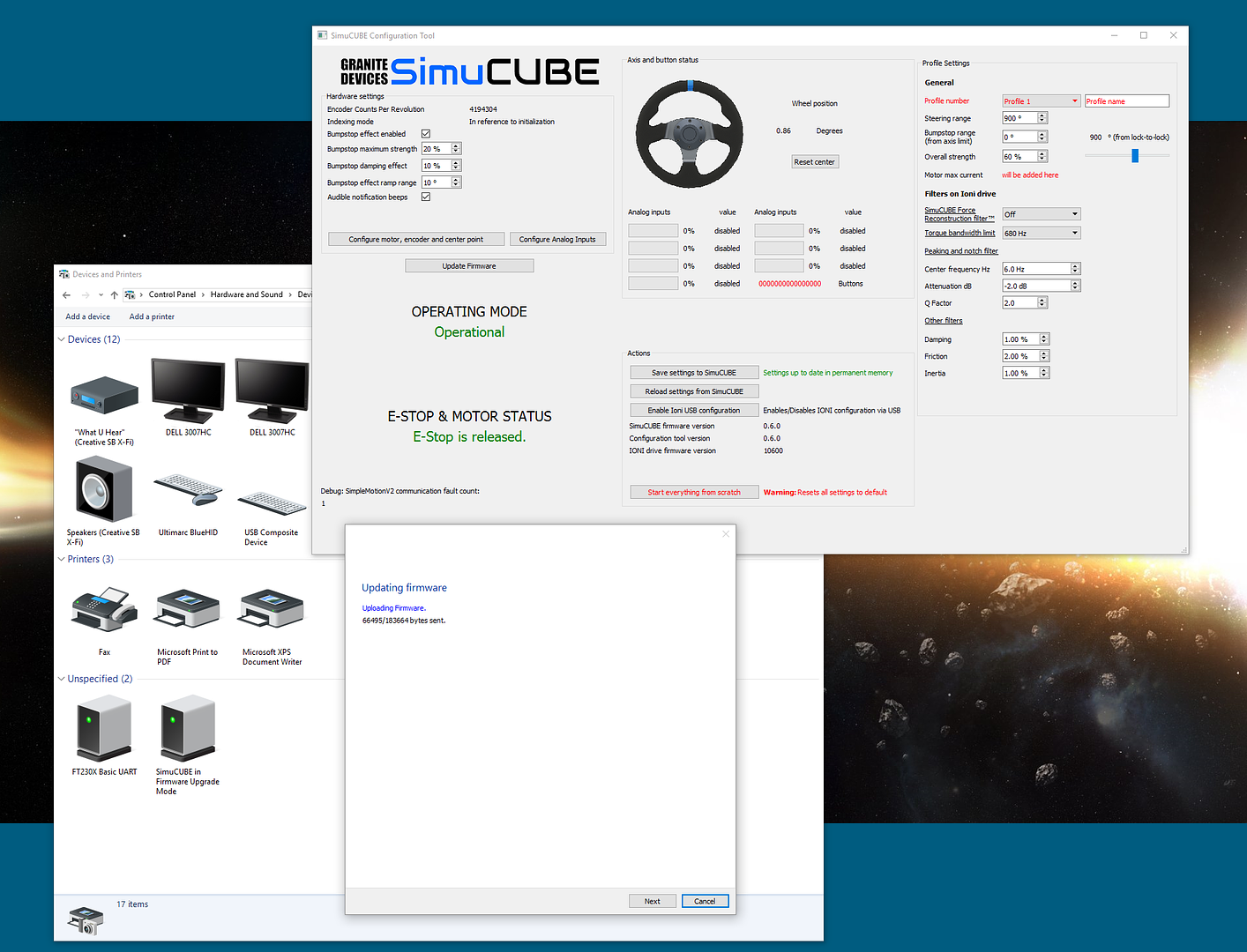1247x952 pixels.
Task: Select the Microsoft XPS Document Writer icon
Action: tap(272, 608)
